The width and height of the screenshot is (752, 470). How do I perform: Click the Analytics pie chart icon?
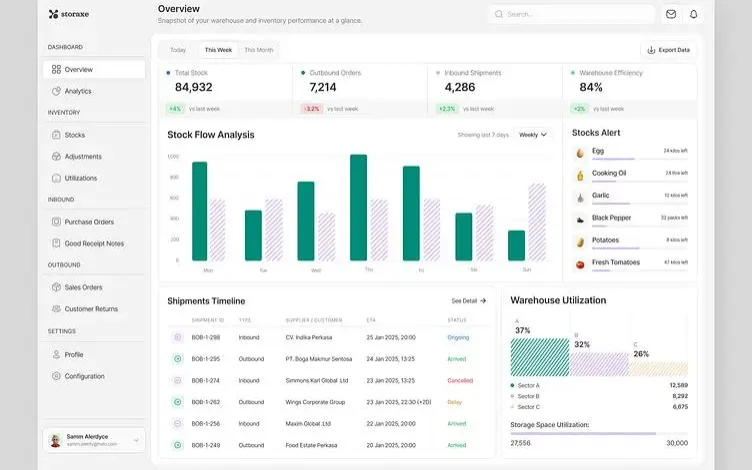point(56,91)
